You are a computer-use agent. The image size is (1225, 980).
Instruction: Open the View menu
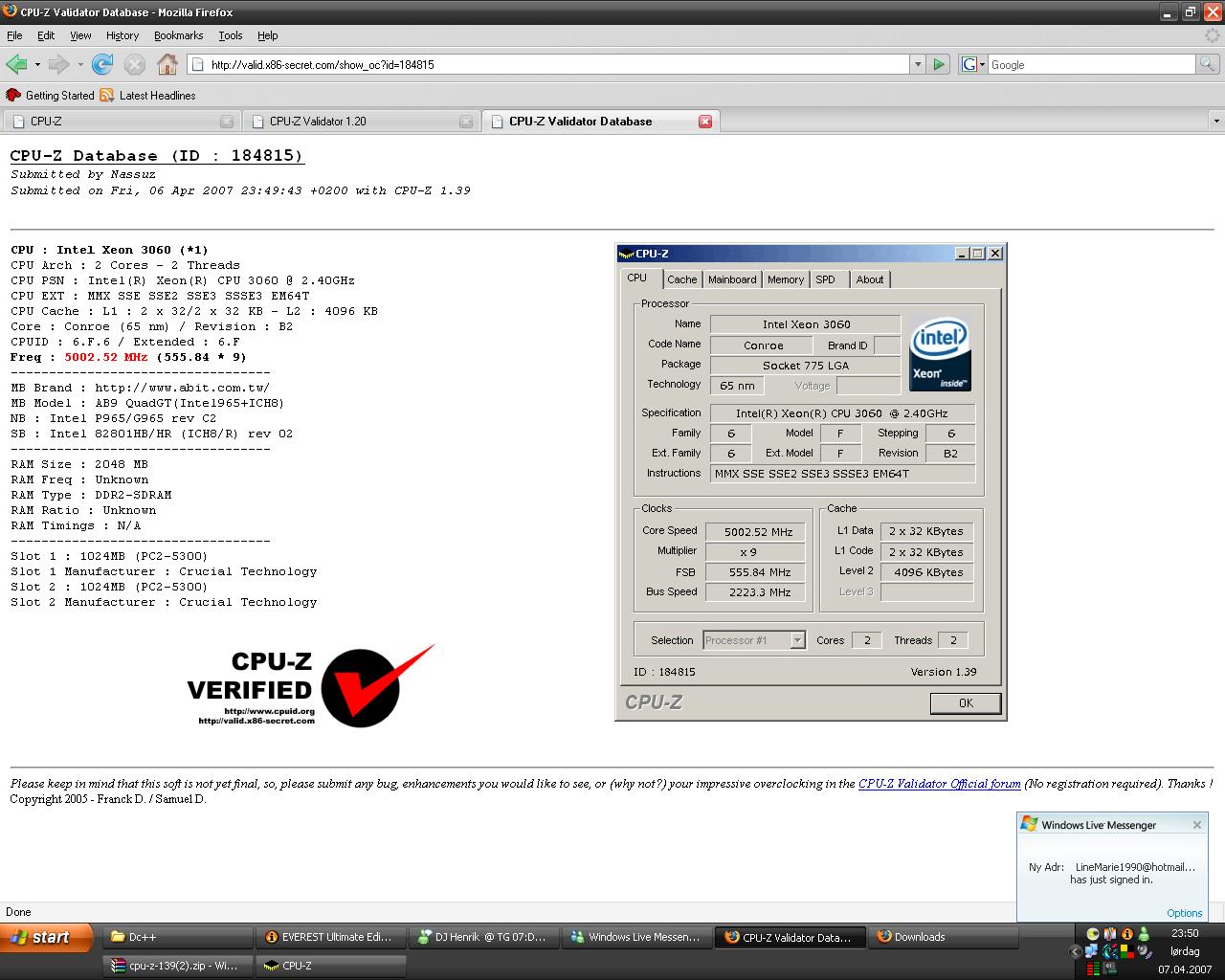(x=80, y=35)
